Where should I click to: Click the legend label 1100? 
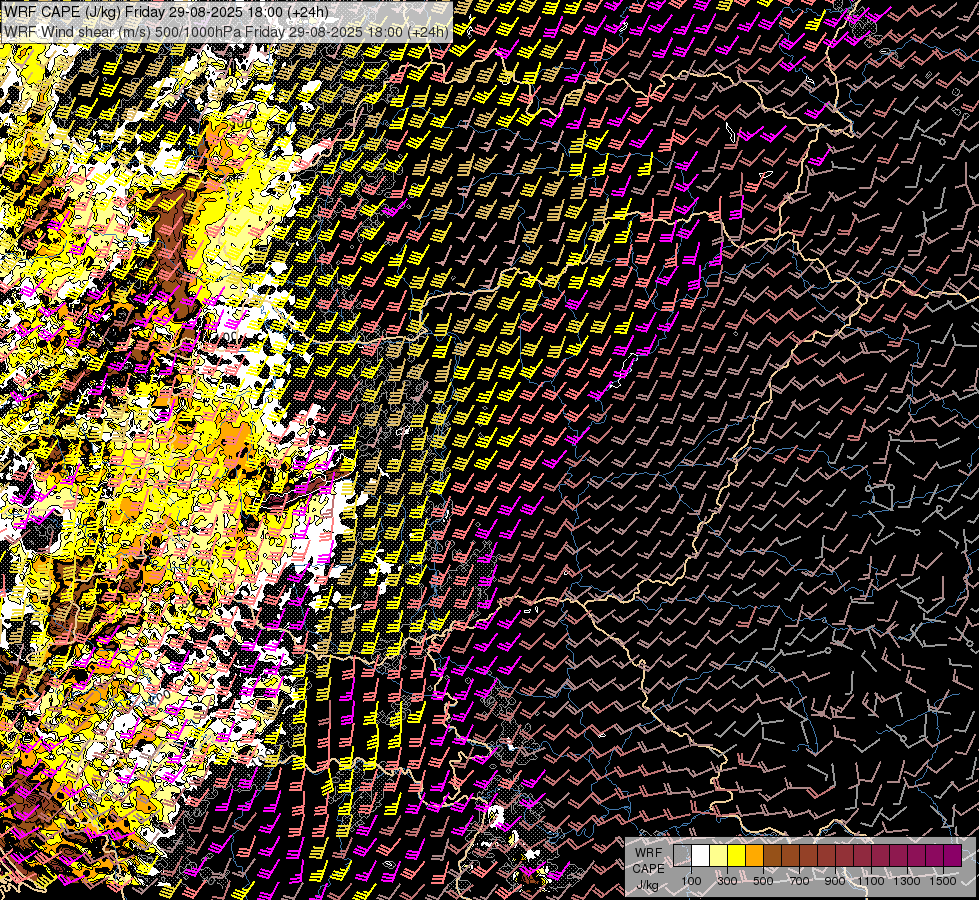[x=871, y=881]
